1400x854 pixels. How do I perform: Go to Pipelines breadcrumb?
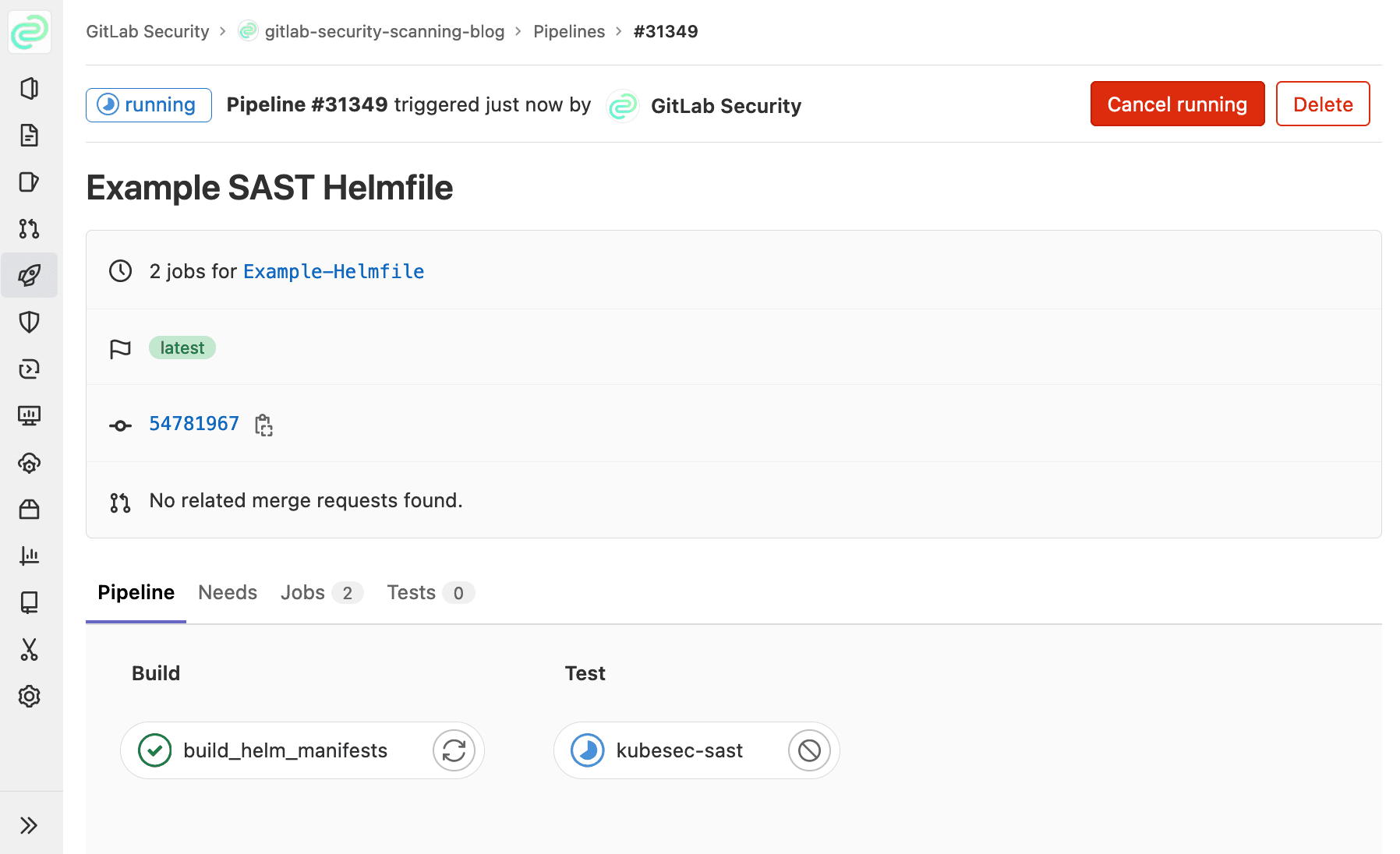click(569, 32)
